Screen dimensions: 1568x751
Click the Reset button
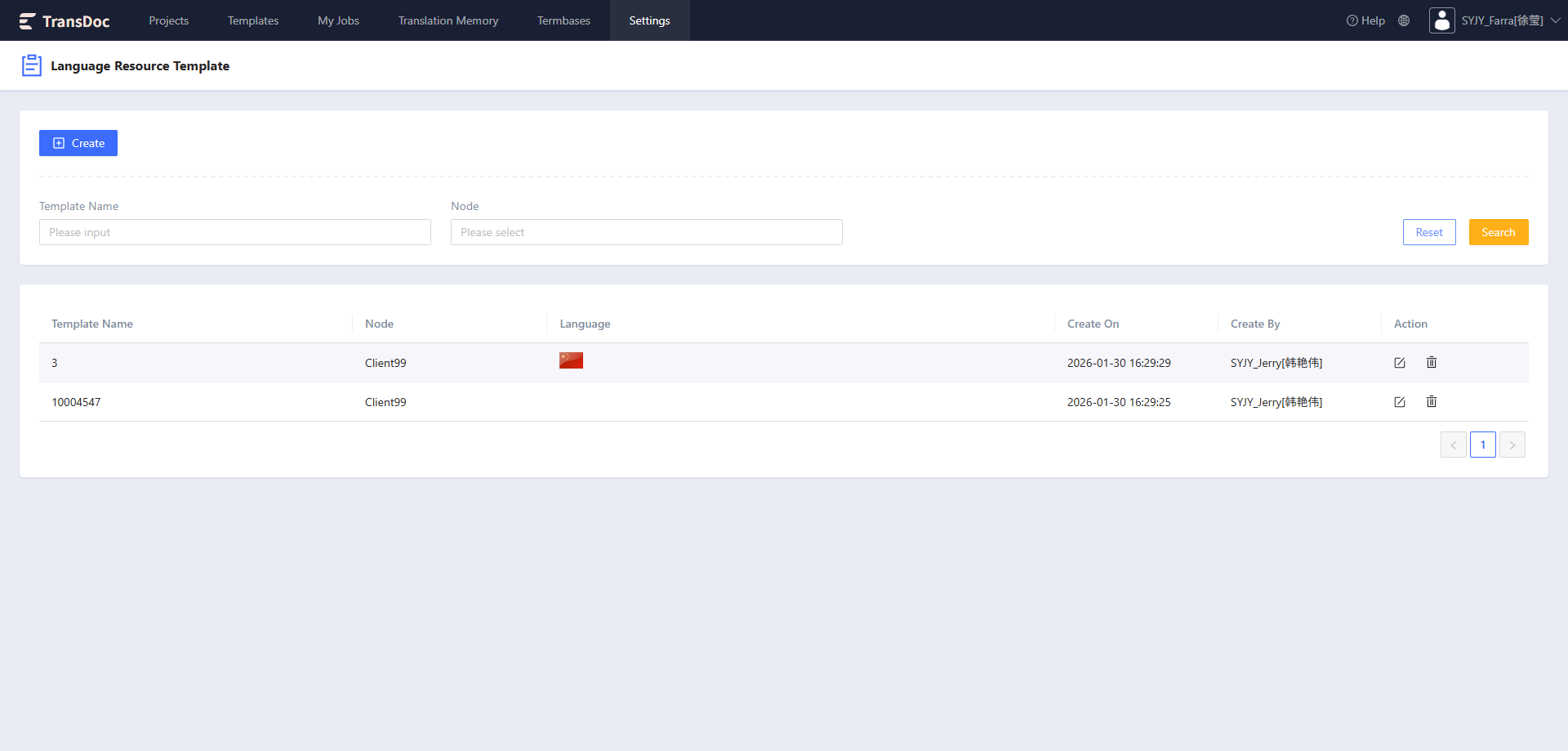coord(1429,232)
